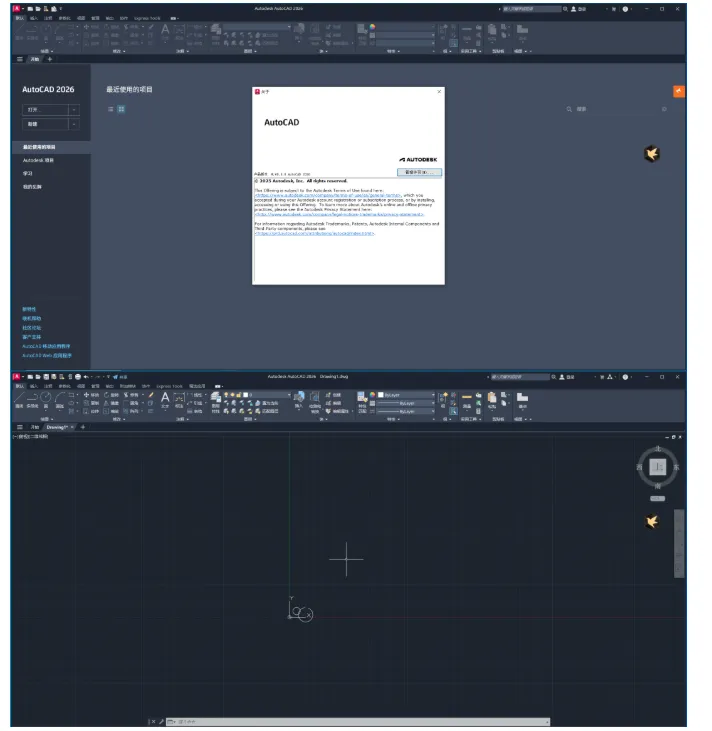This screenshot has height=731, width=712.
Task: Select the Polyline tool in the Drawing1 window
Action: tap(32, 398)
